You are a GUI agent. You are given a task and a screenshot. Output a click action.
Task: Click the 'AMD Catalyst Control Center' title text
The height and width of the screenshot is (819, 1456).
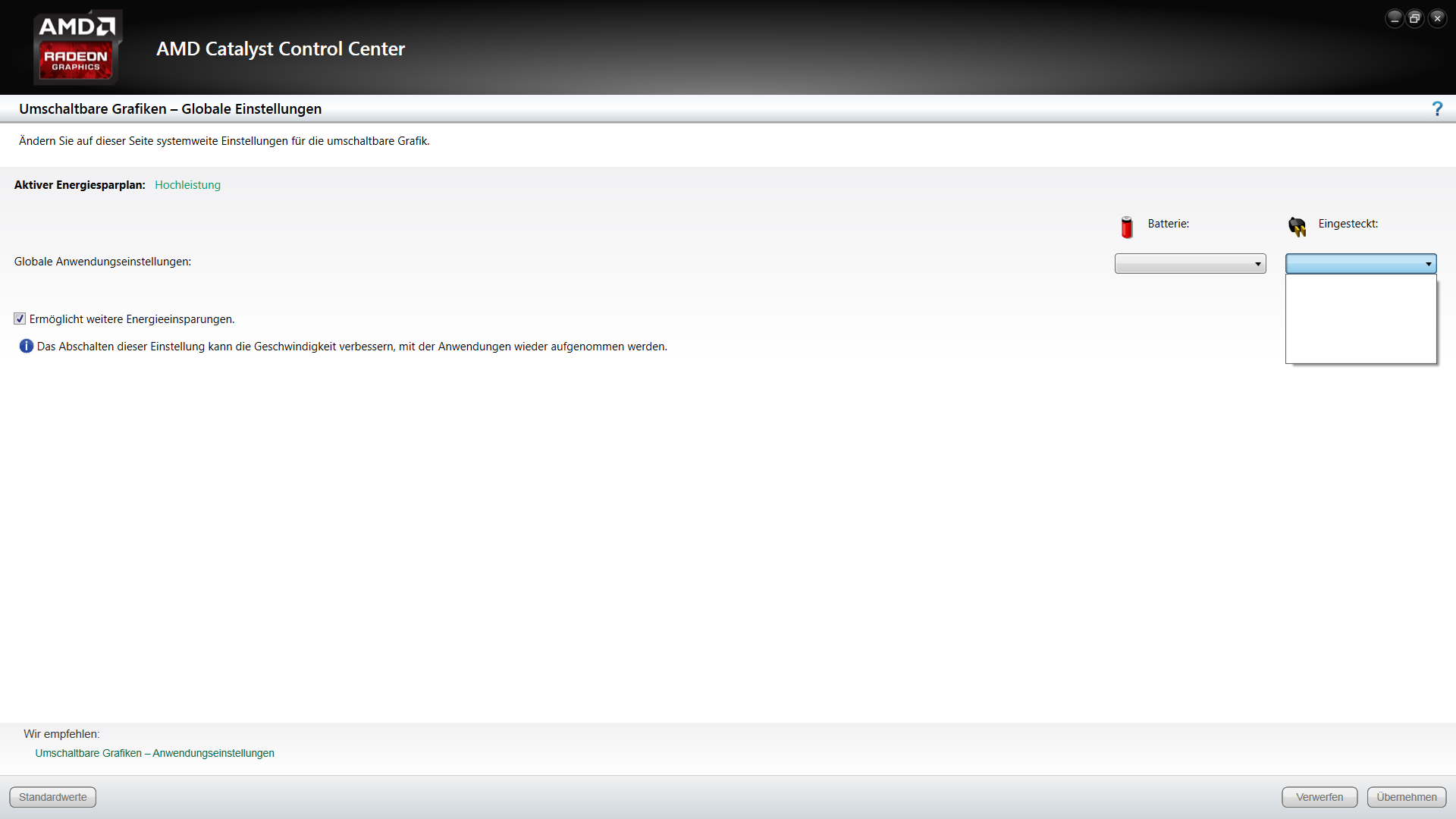pos(281,49)
